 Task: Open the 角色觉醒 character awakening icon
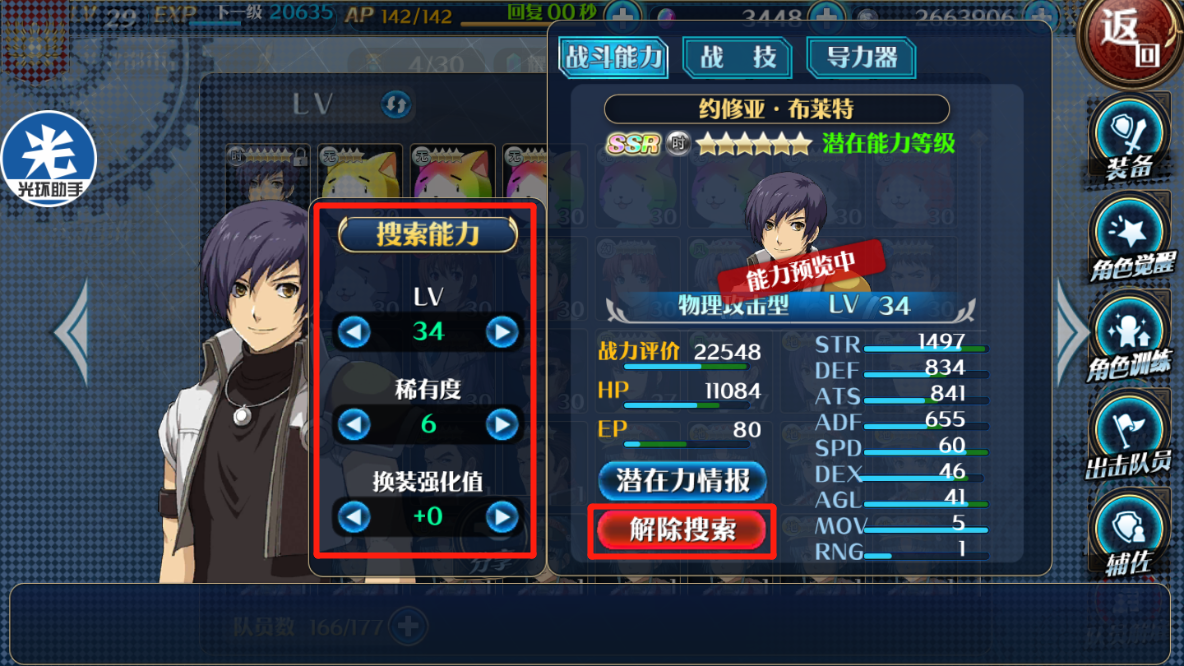(1130, 240)
